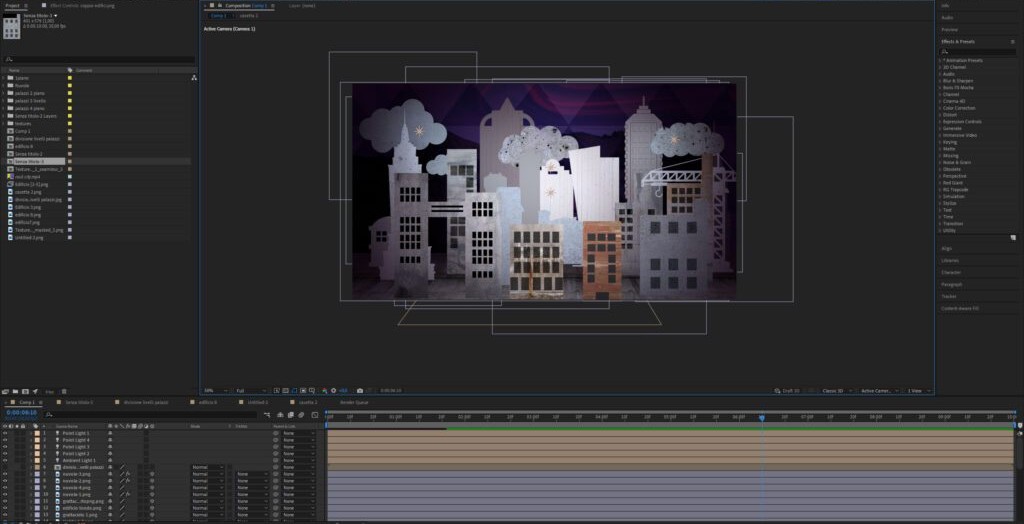This screenshot has width=1024, height=524.
Task: Open the Libraries panel
Action: tap(950, 260)
